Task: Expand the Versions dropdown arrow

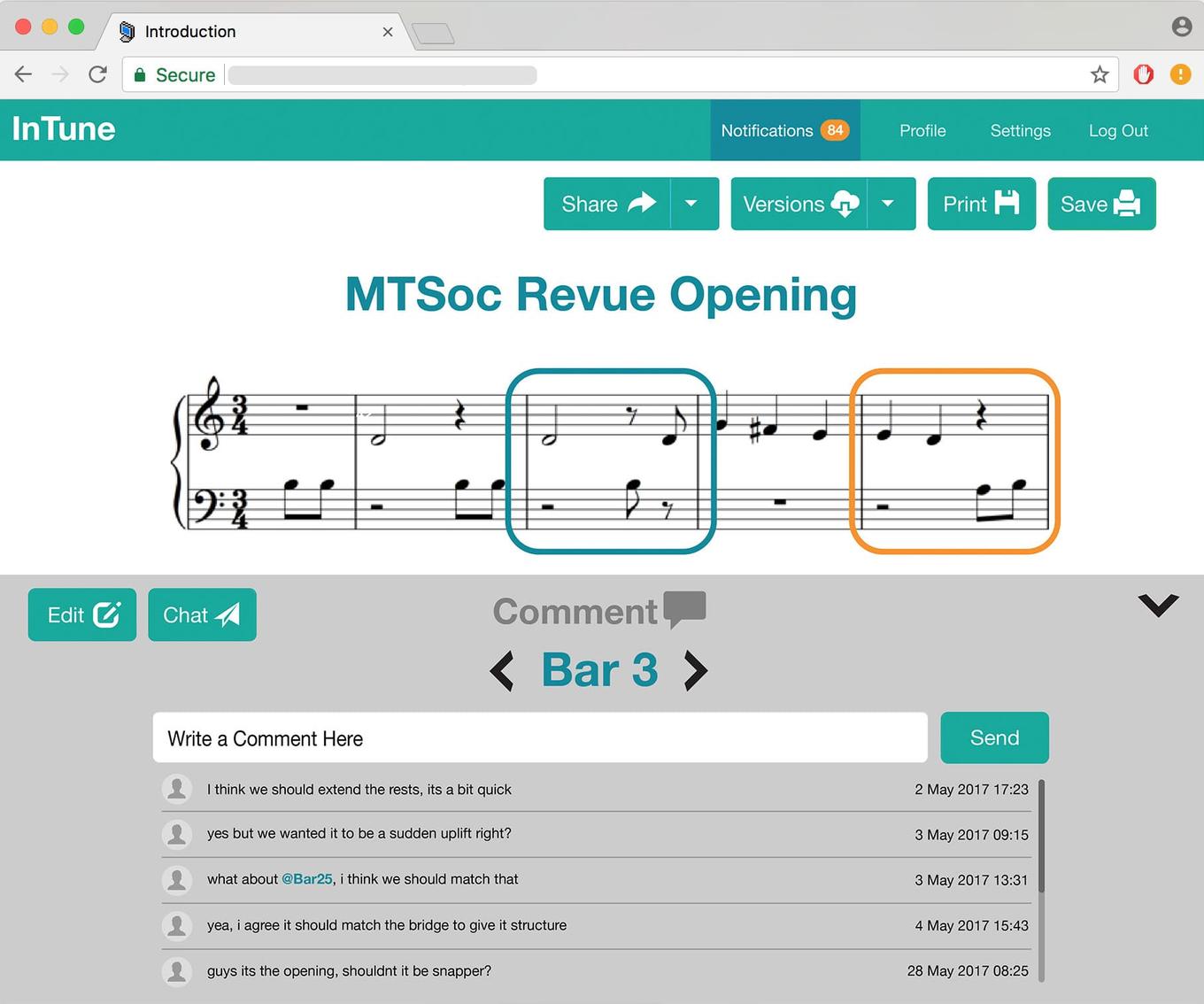Action: (x=890, y=205)
